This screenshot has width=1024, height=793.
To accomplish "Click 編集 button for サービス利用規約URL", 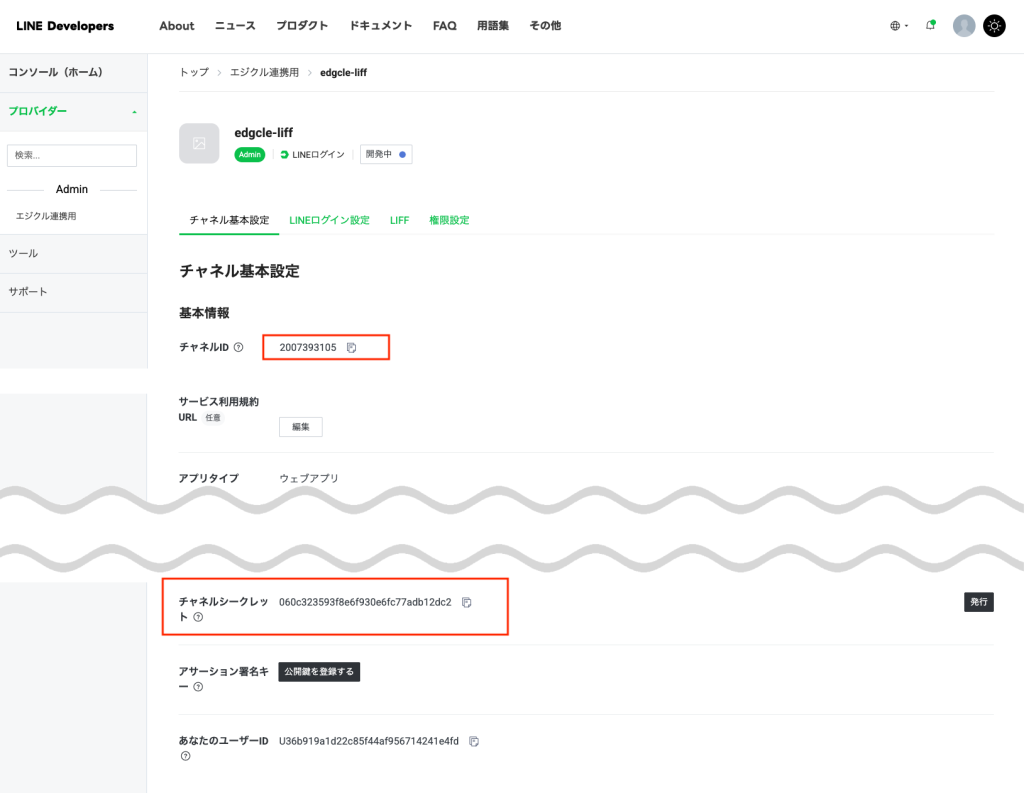I will click(300, 427).
